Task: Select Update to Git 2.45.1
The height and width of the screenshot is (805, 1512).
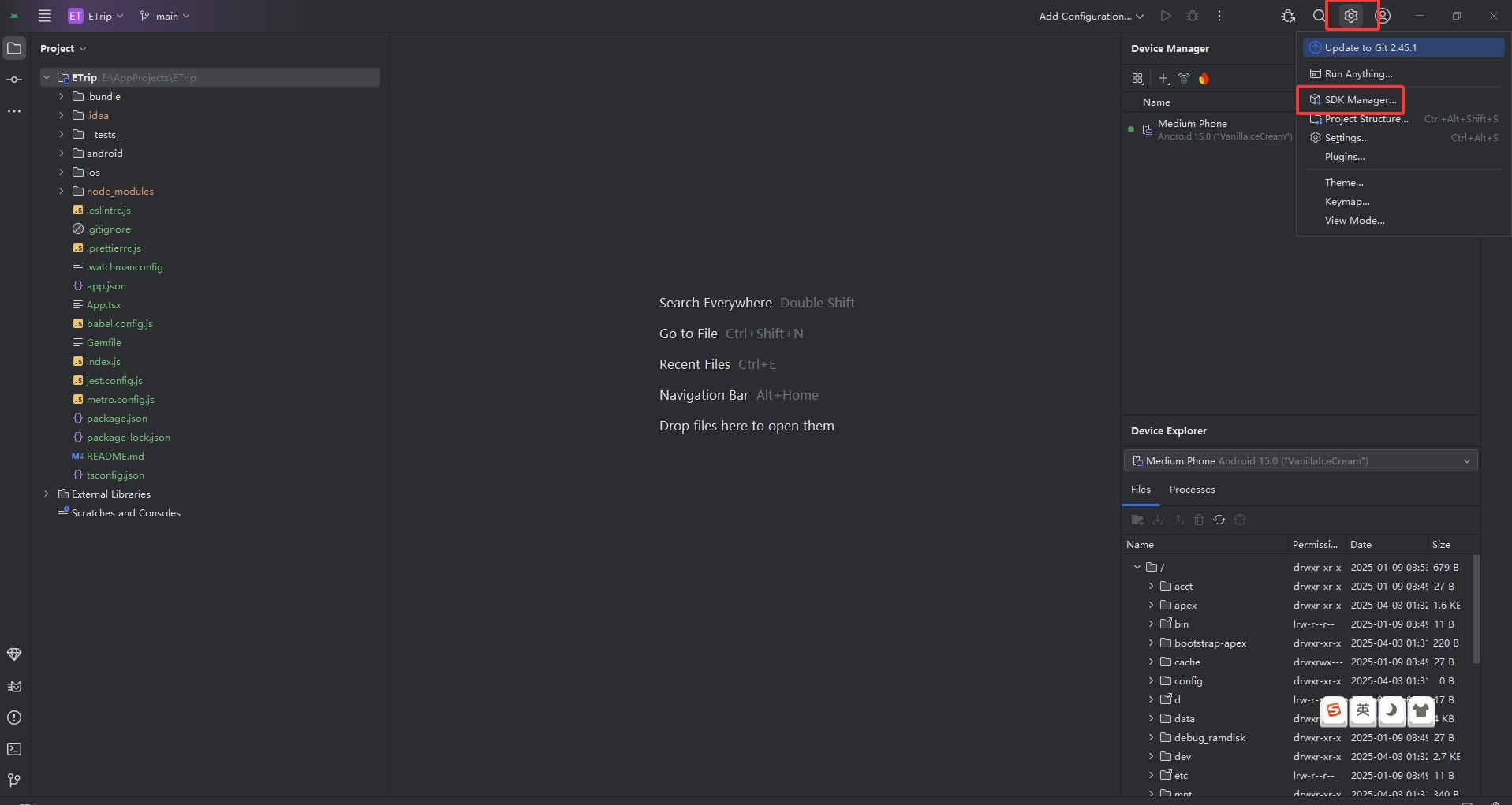Action: click(x=1404, y=47)
